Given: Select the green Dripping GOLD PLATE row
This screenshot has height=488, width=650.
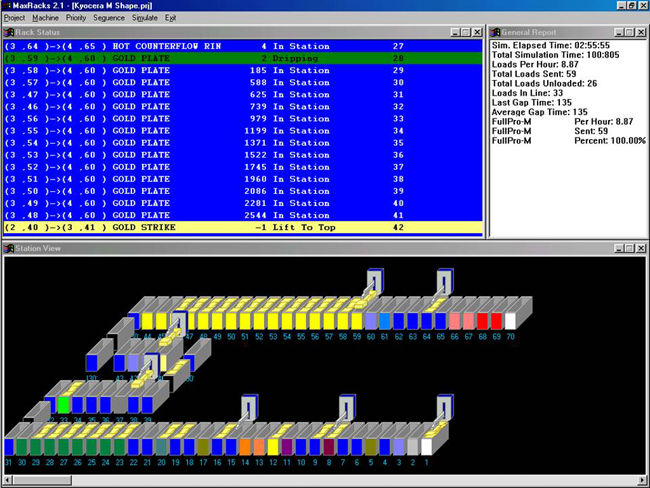Looking at the screenshot, I should click(x=243, y=58).
